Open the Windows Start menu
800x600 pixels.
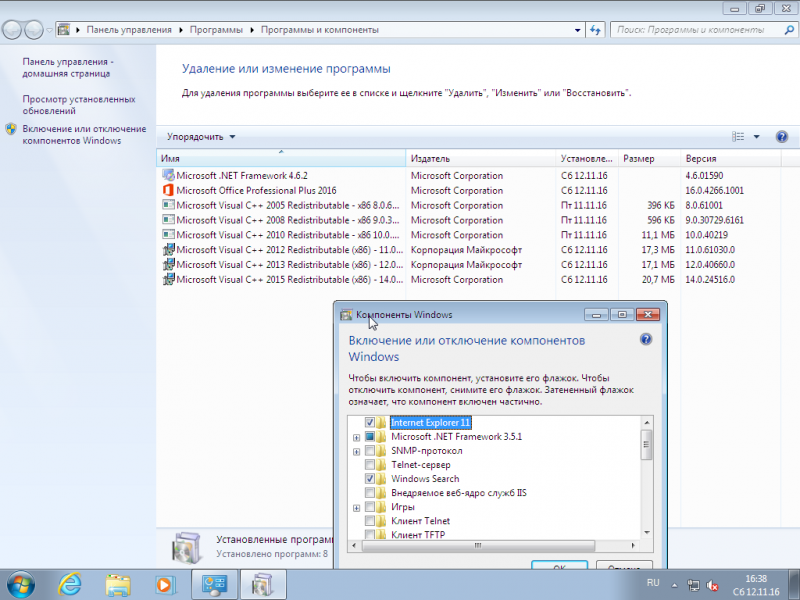click(21, 584)
